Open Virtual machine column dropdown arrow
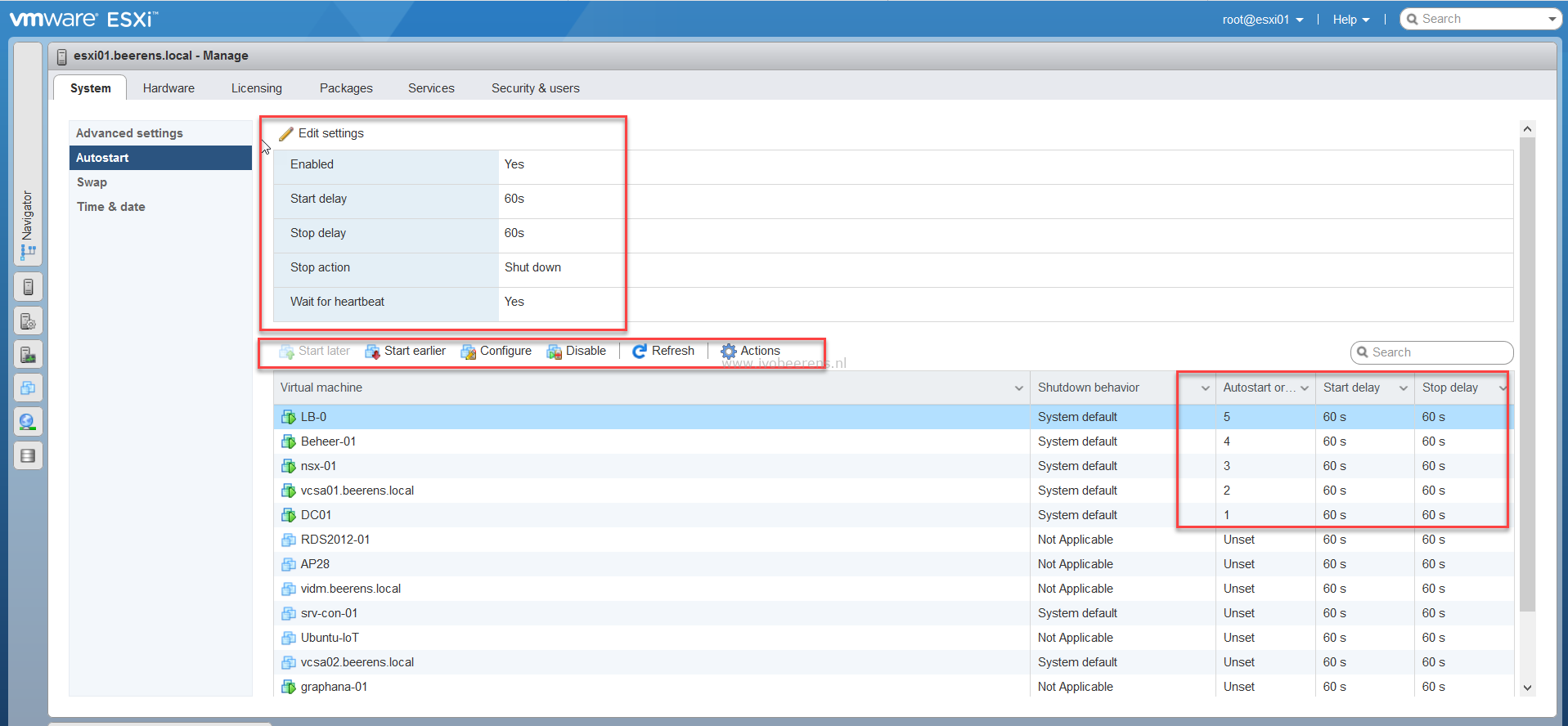The image size is (1568, 726). click(x=1019, y=388)
